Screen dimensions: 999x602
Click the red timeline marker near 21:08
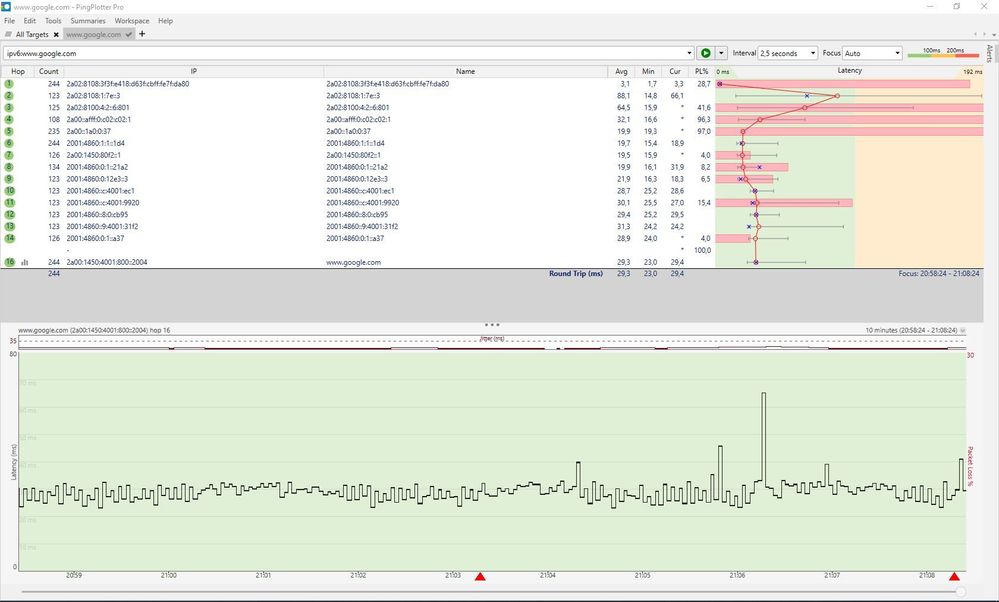953,576
